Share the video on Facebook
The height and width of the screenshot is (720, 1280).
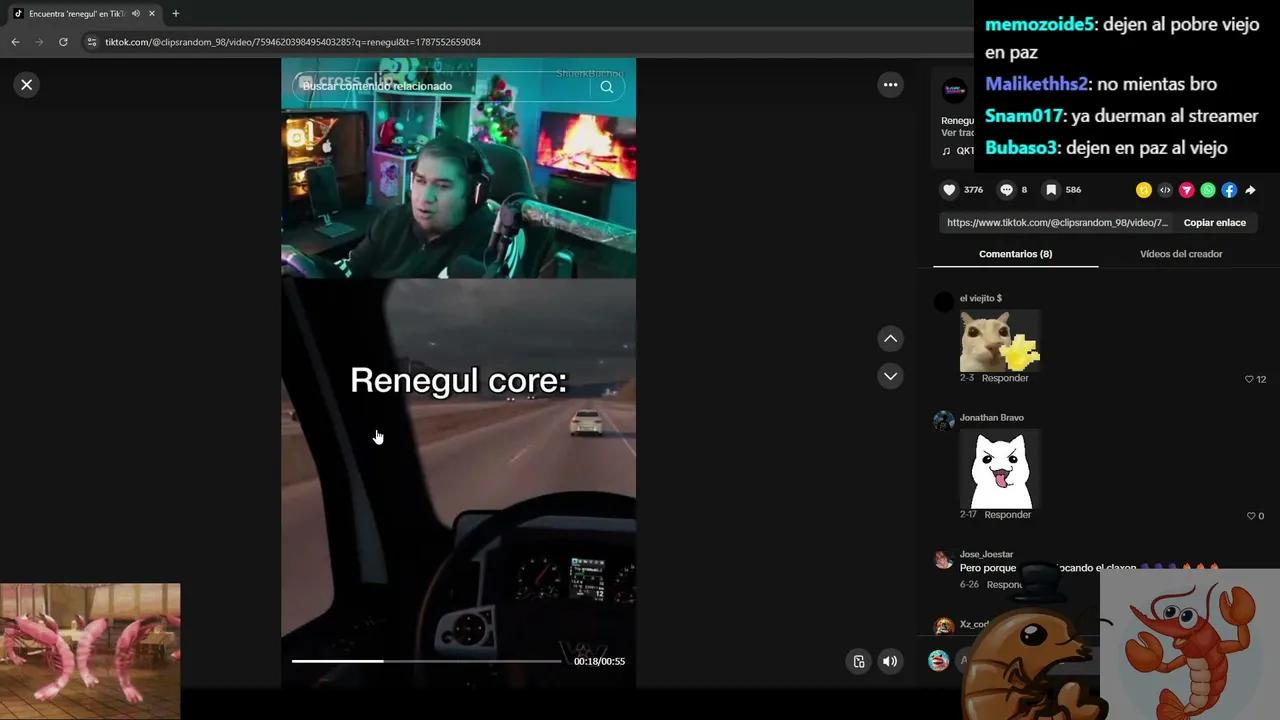[x=1229, y=190]
